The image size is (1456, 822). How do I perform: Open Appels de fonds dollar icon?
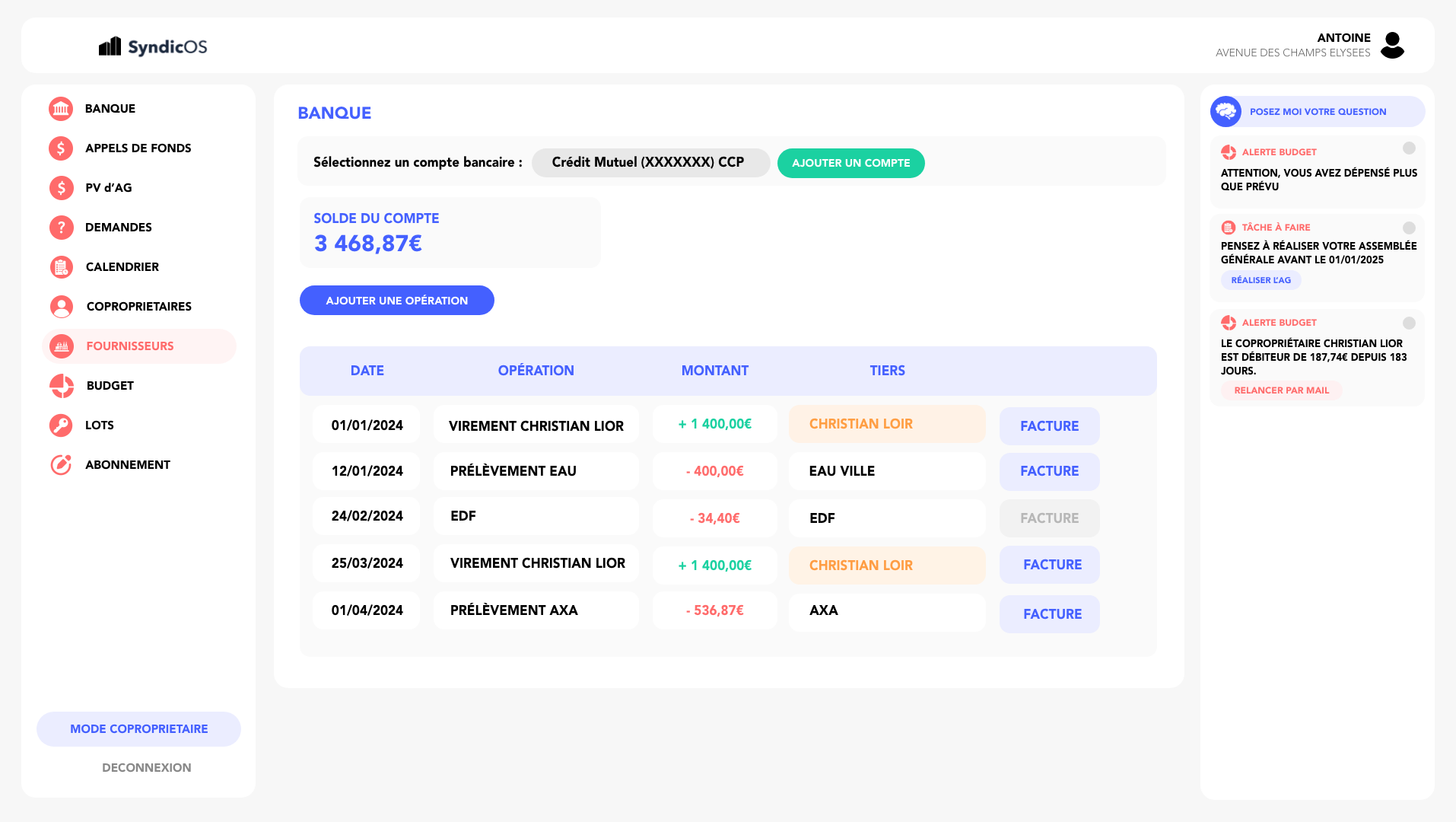(61, 148)
